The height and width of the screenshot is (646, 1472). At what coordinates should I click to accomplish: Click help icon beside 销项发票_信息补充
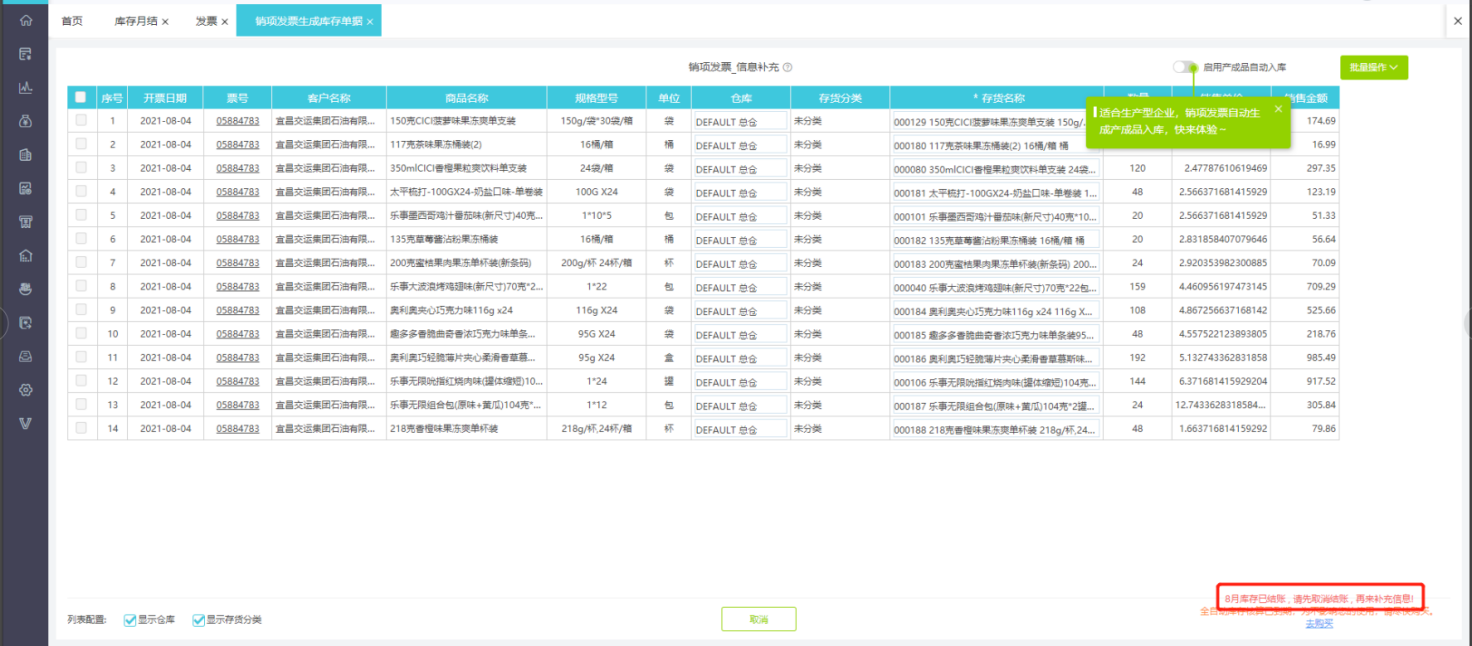pyautogui.click(x=787, y=68)
